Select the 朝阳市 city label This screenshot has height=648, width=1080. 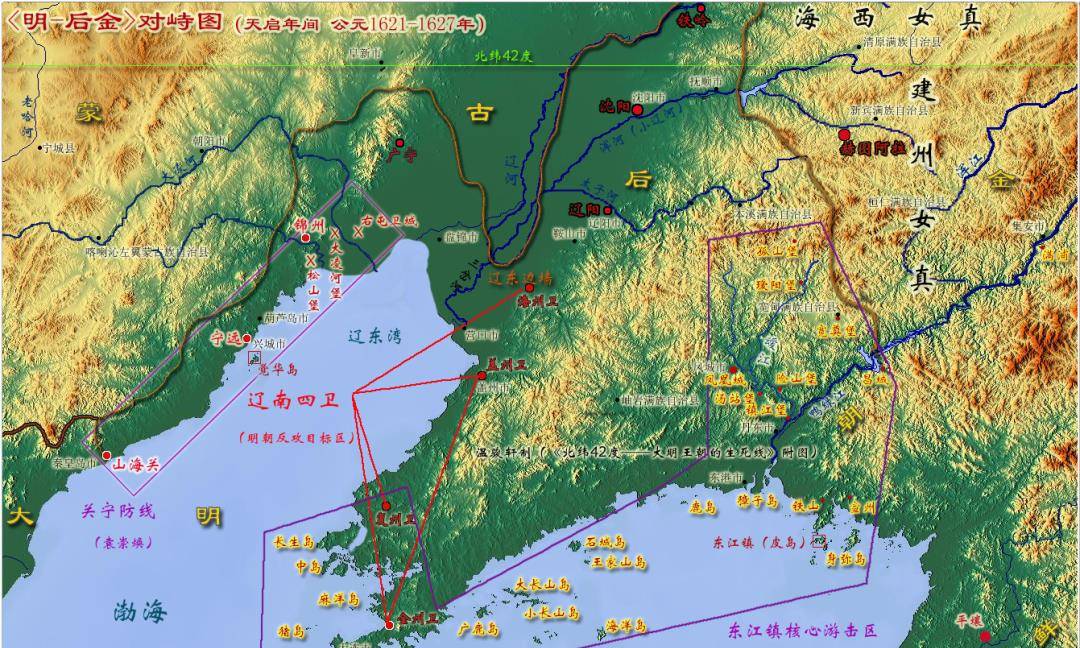(209, 140)
